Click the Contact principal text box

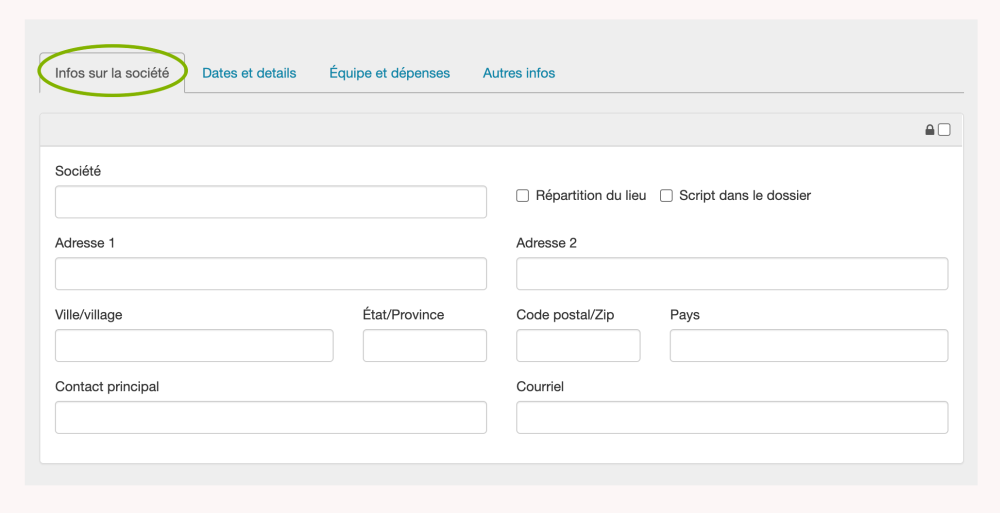pos(270,418)
